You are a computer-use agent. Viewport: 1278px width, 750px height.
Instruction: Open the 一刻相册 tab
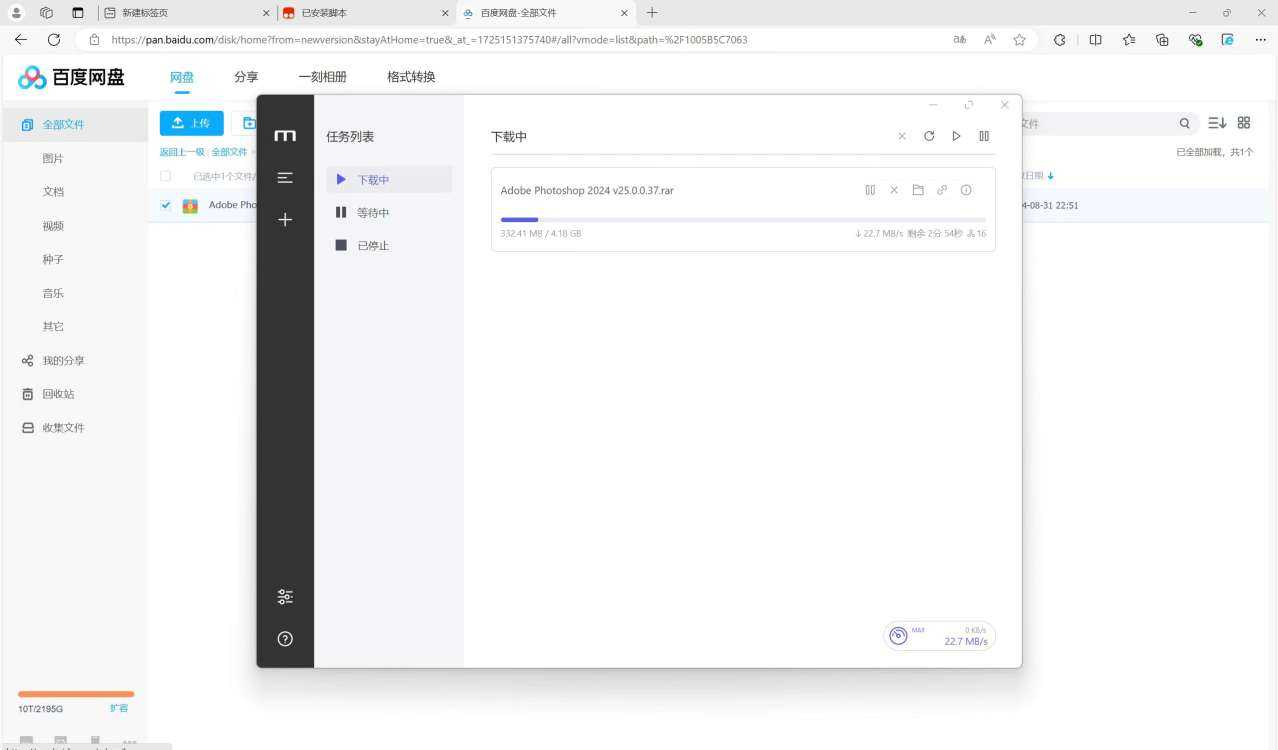[x=323, y=77]
